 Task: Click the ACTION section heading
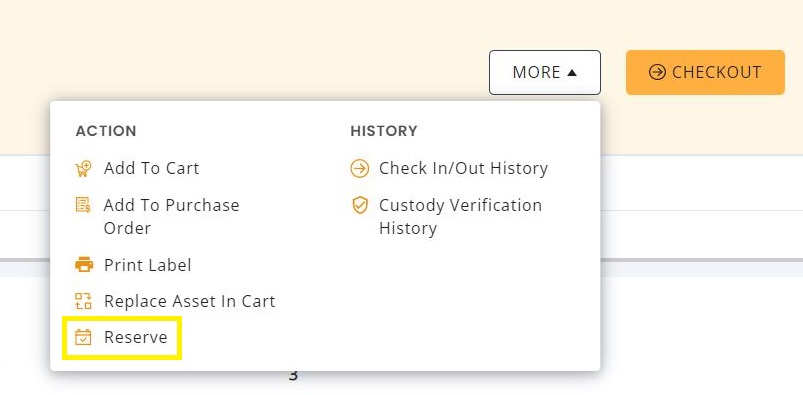coord(106,131)
